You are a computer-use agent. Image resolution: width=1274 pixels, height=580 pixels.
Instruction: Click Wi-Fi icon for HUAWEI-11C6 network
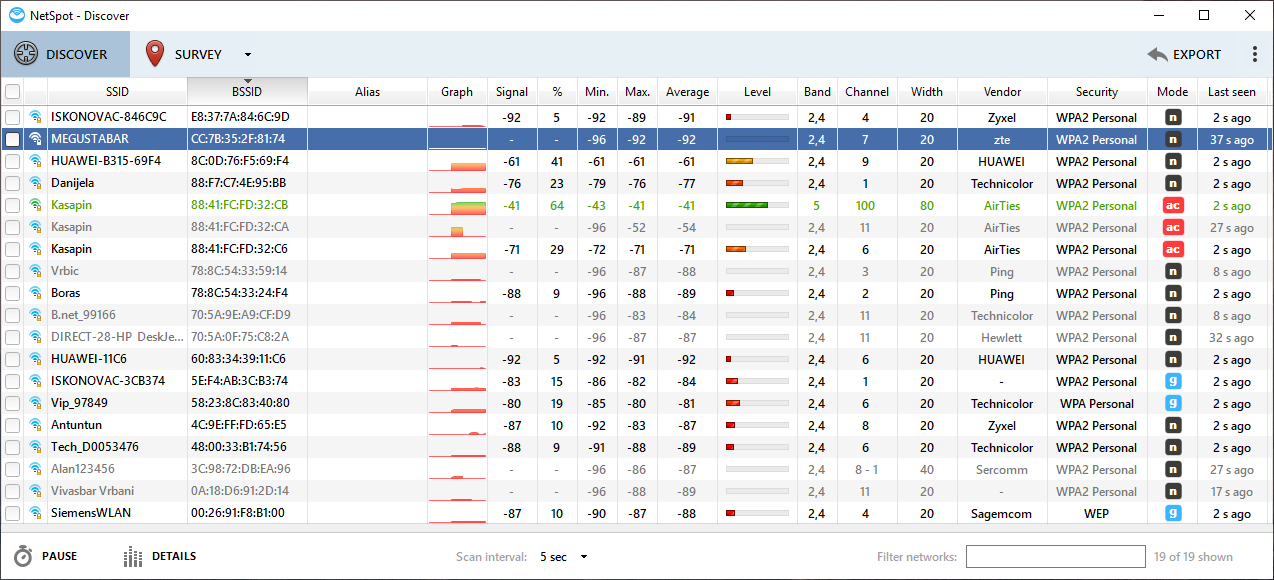coord(36,359)
